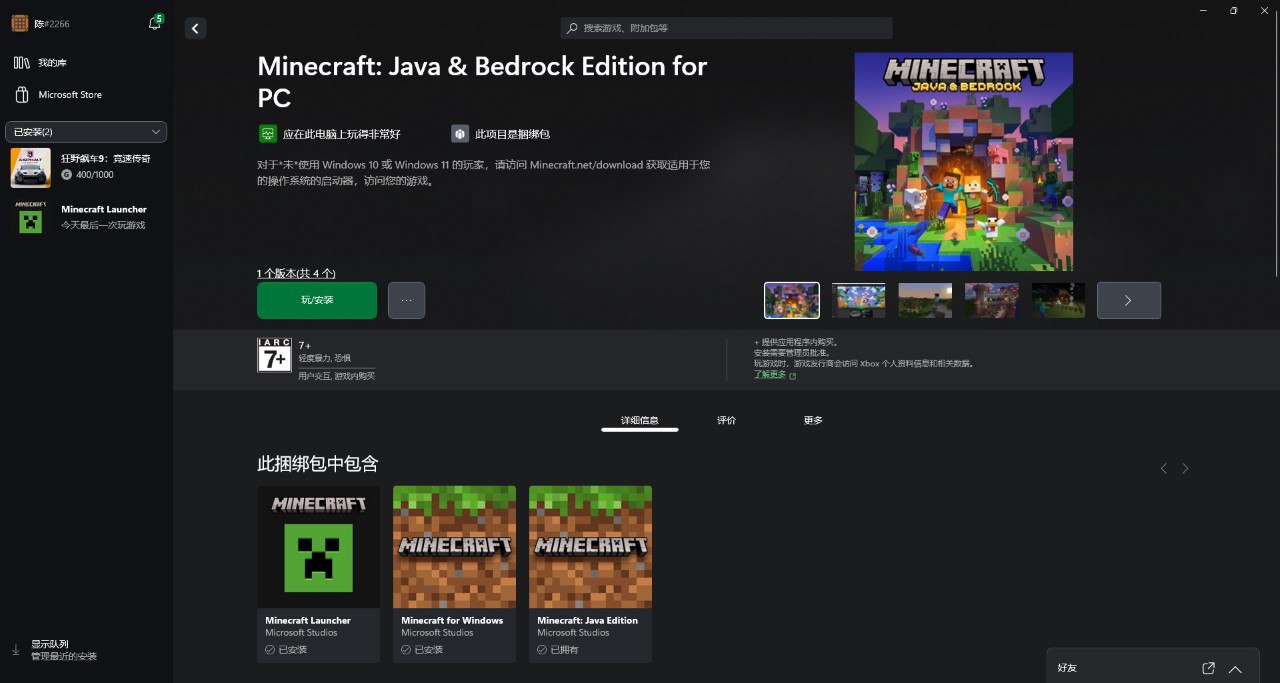Click the green 玩/安装 button
Image resolution: width=1280 pixels, height=683 pixels.
pos(317,300)
